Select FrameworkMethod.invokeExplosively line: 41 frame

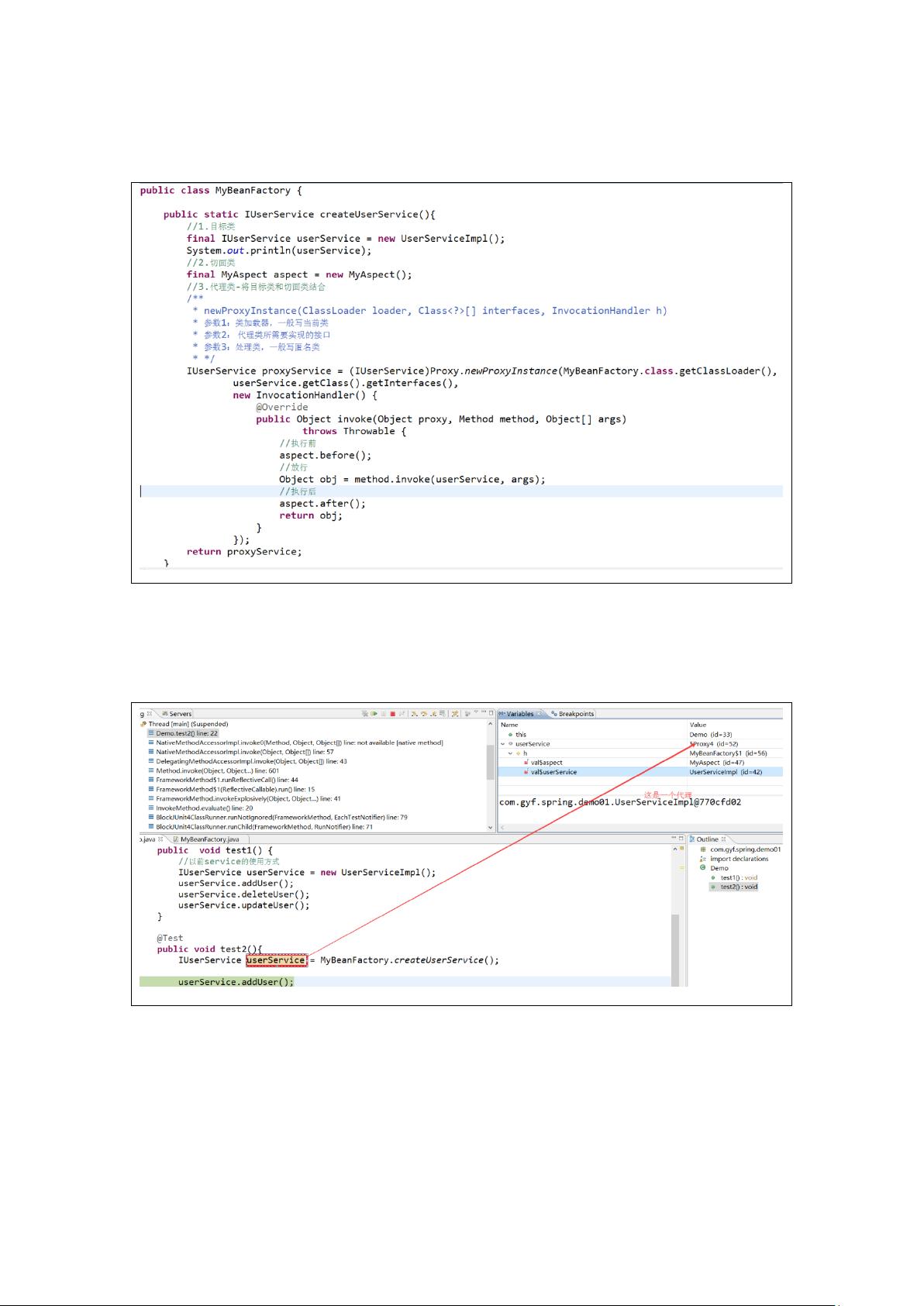click(244, 798)
